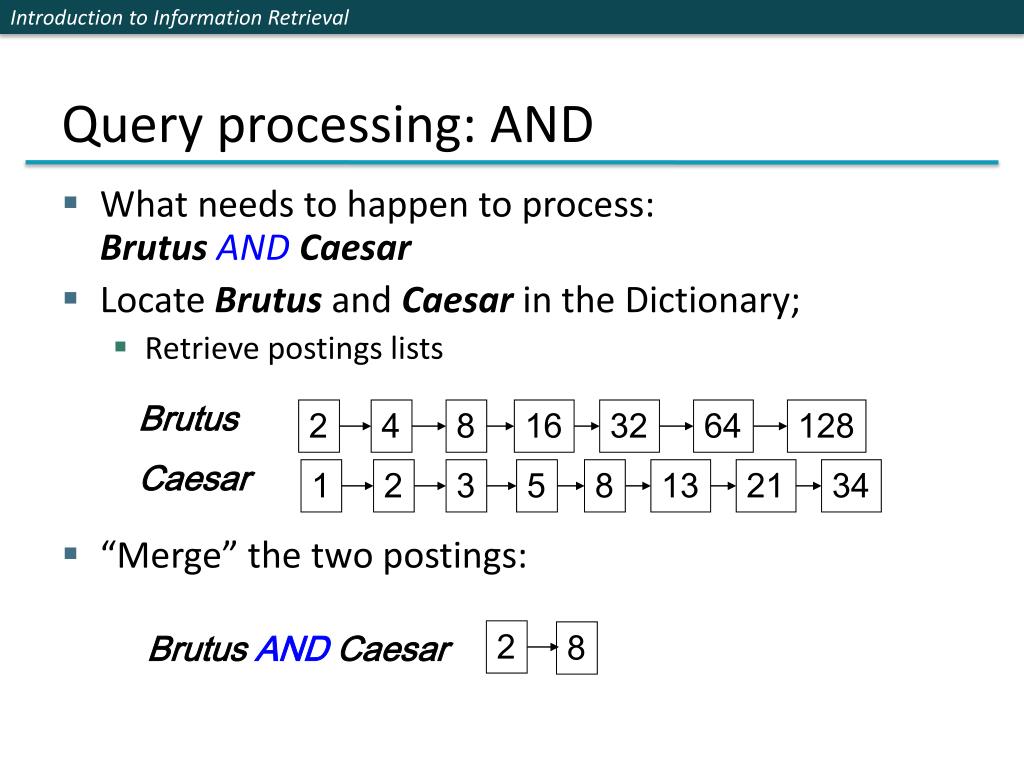Select the Caesar postings box containing 34

click(x=851, y=485)
